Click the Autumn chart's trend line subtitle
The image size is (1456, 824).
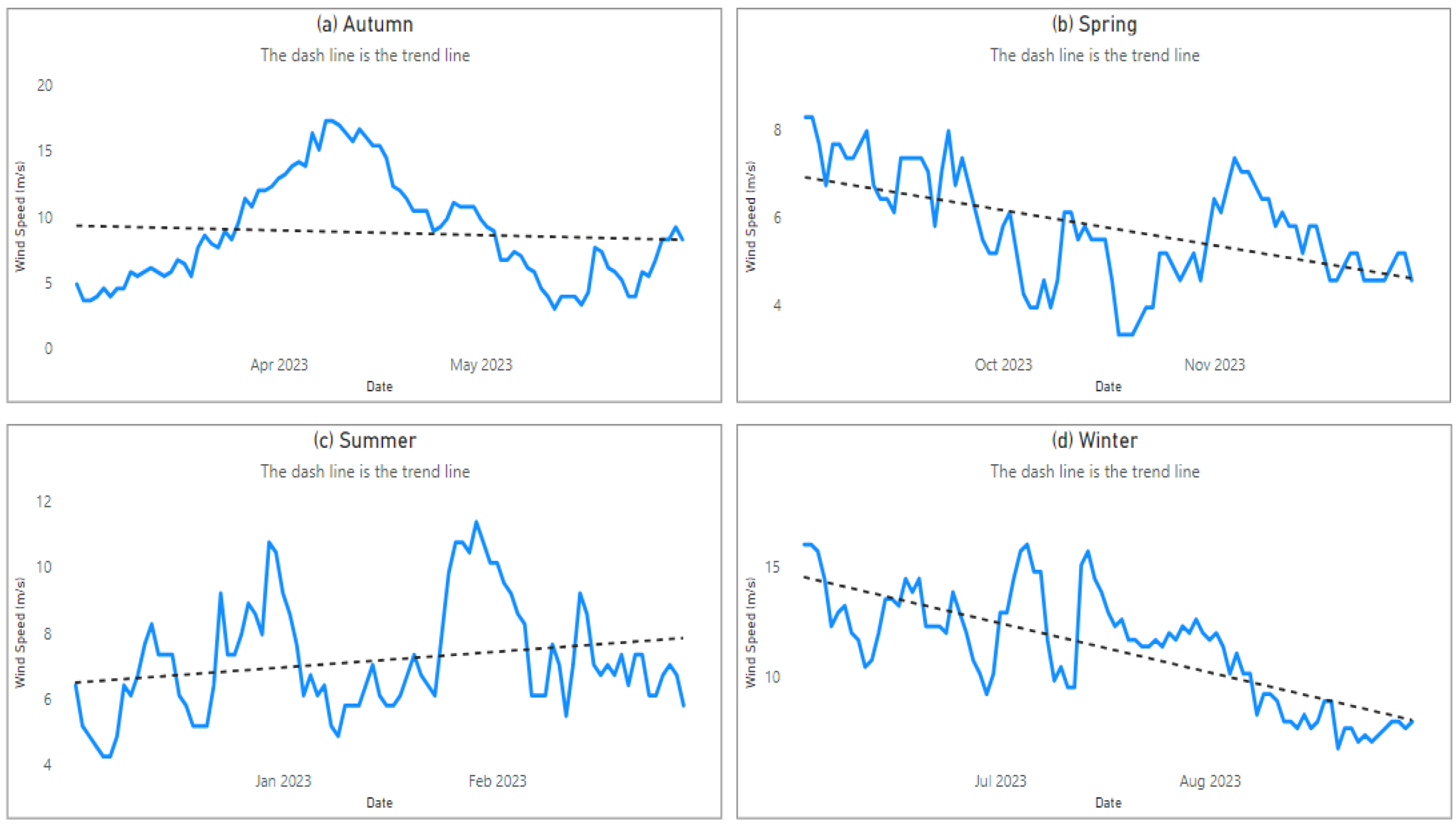365,56
